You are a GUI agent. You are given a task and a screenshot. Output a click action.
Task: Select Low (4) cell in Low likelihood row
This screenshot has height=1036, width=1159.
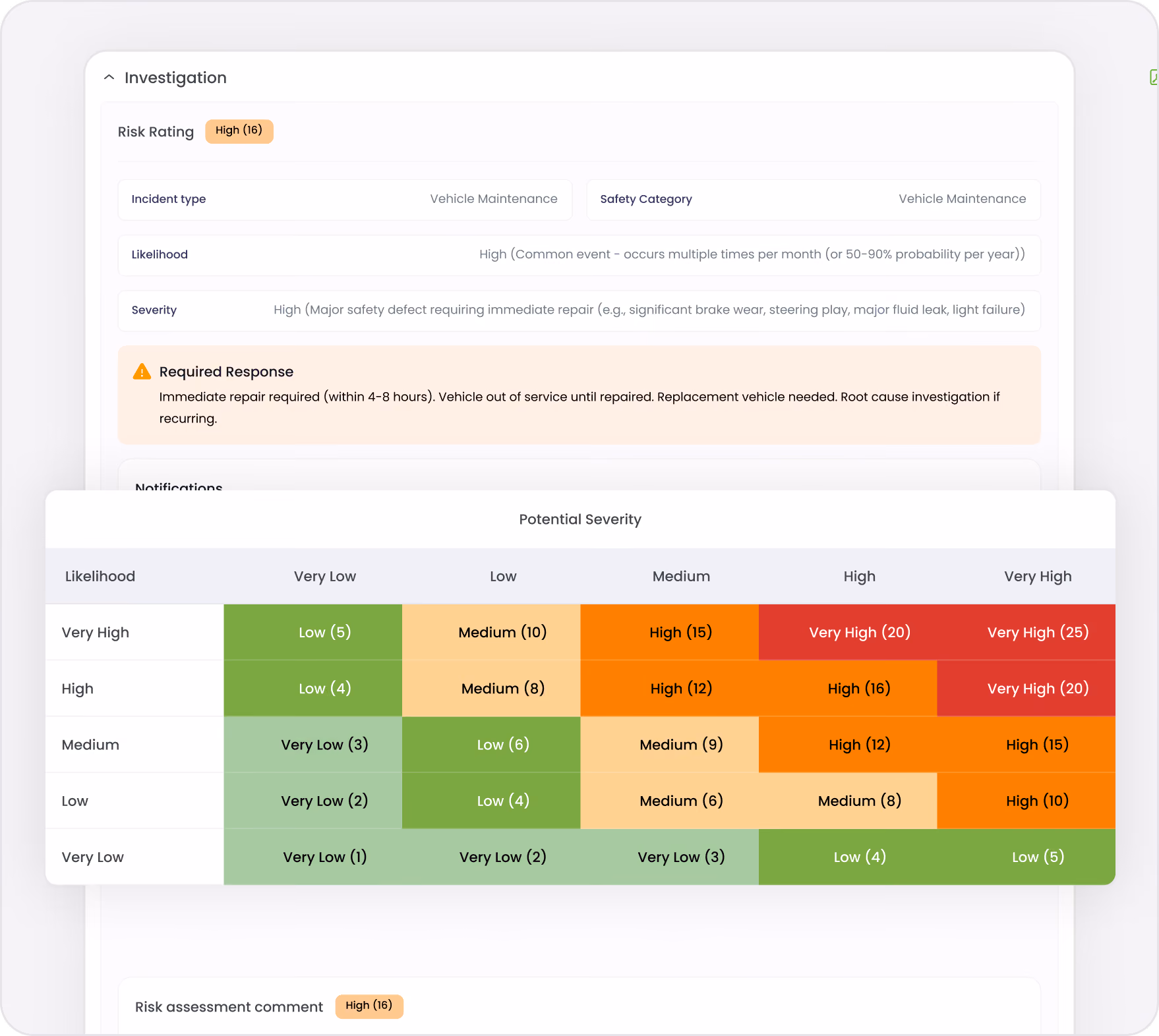[491, 800]
